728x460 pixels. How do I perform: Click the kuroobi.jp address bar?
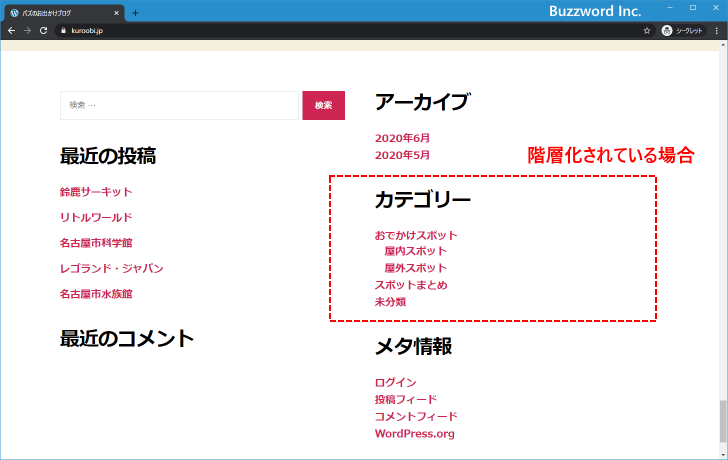(x=300, y=31)
